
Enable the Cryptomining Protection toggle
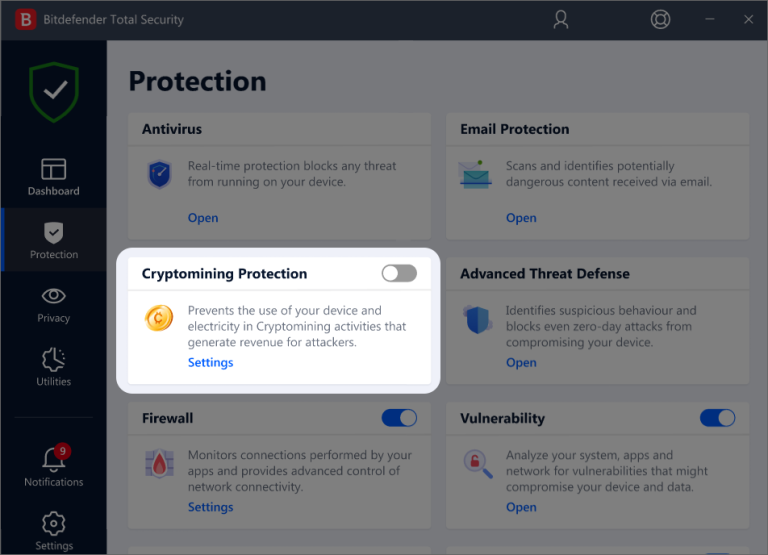(399, 273)
